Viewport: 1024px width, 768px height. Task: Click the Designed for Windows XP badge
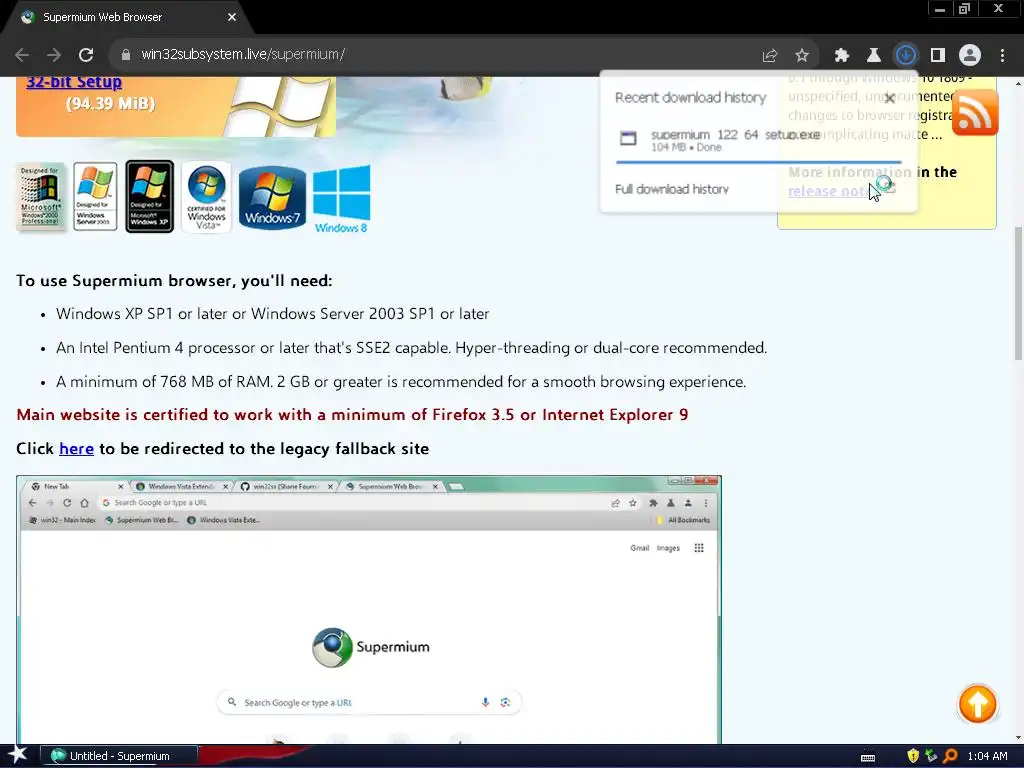150,196
